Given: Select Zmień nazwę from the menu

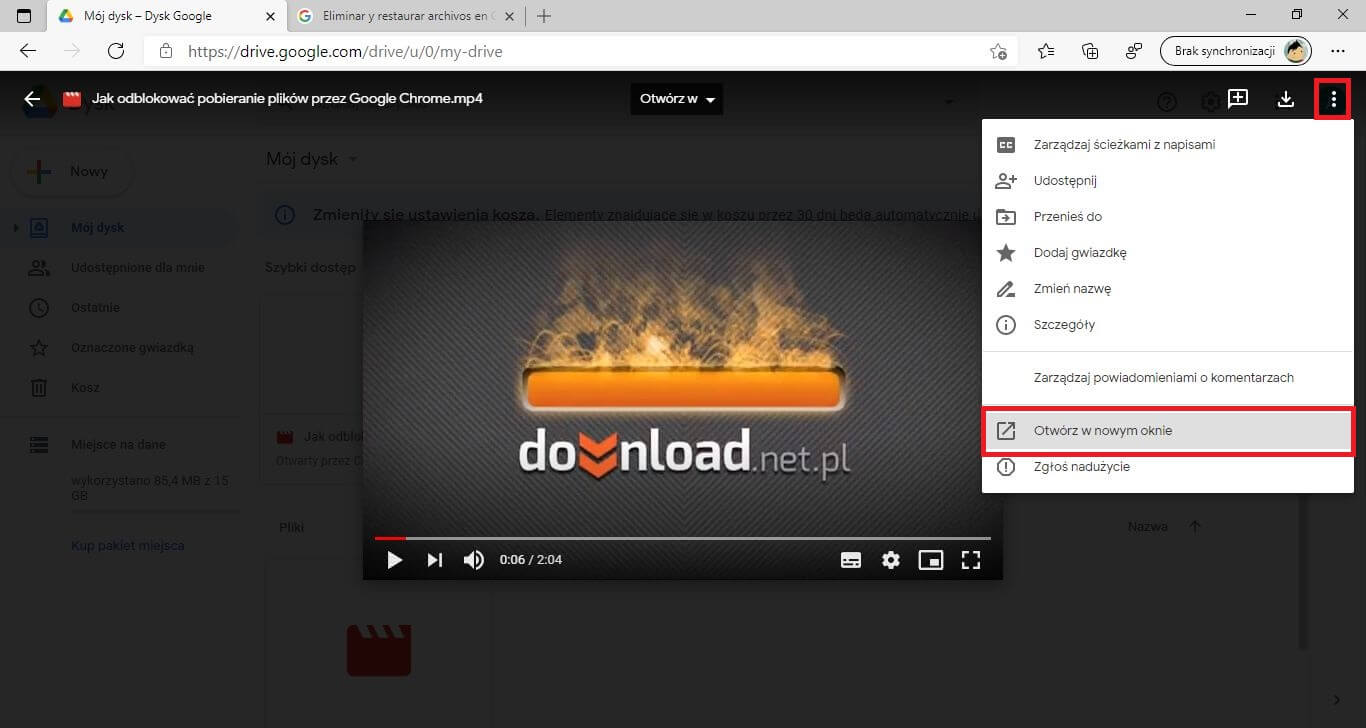Looking at the screenshot, I should click(x=1168, y=289).
